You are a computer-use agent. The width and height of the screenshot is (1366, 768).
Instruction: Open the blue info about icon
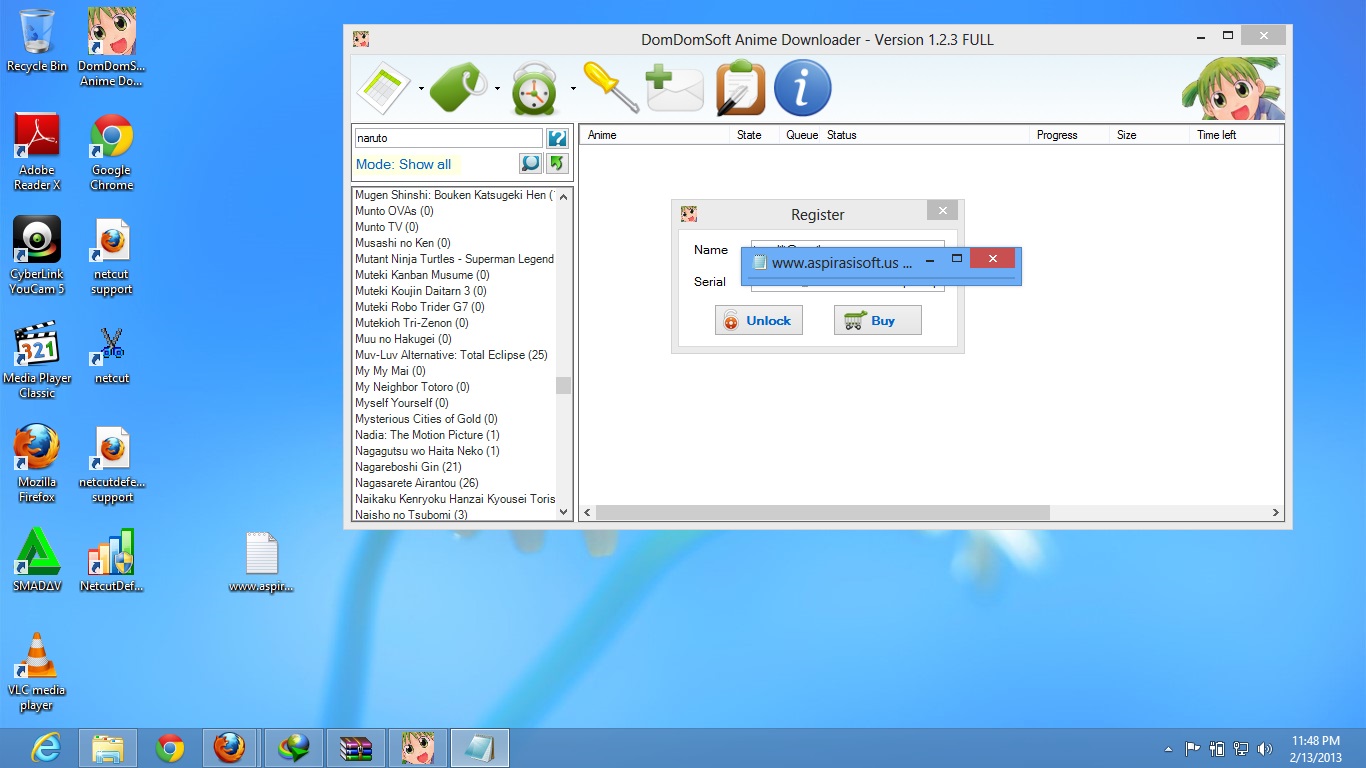tap(803, 88)
